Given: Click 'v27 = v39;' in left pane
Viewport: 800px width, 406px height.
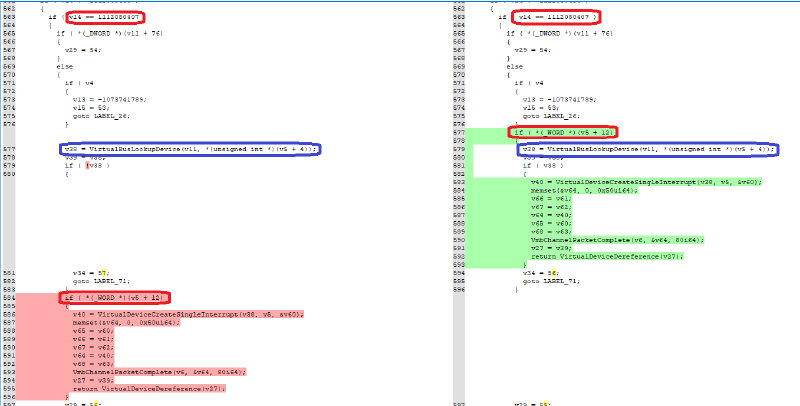Looking at the screenshot, I should 93,380.
